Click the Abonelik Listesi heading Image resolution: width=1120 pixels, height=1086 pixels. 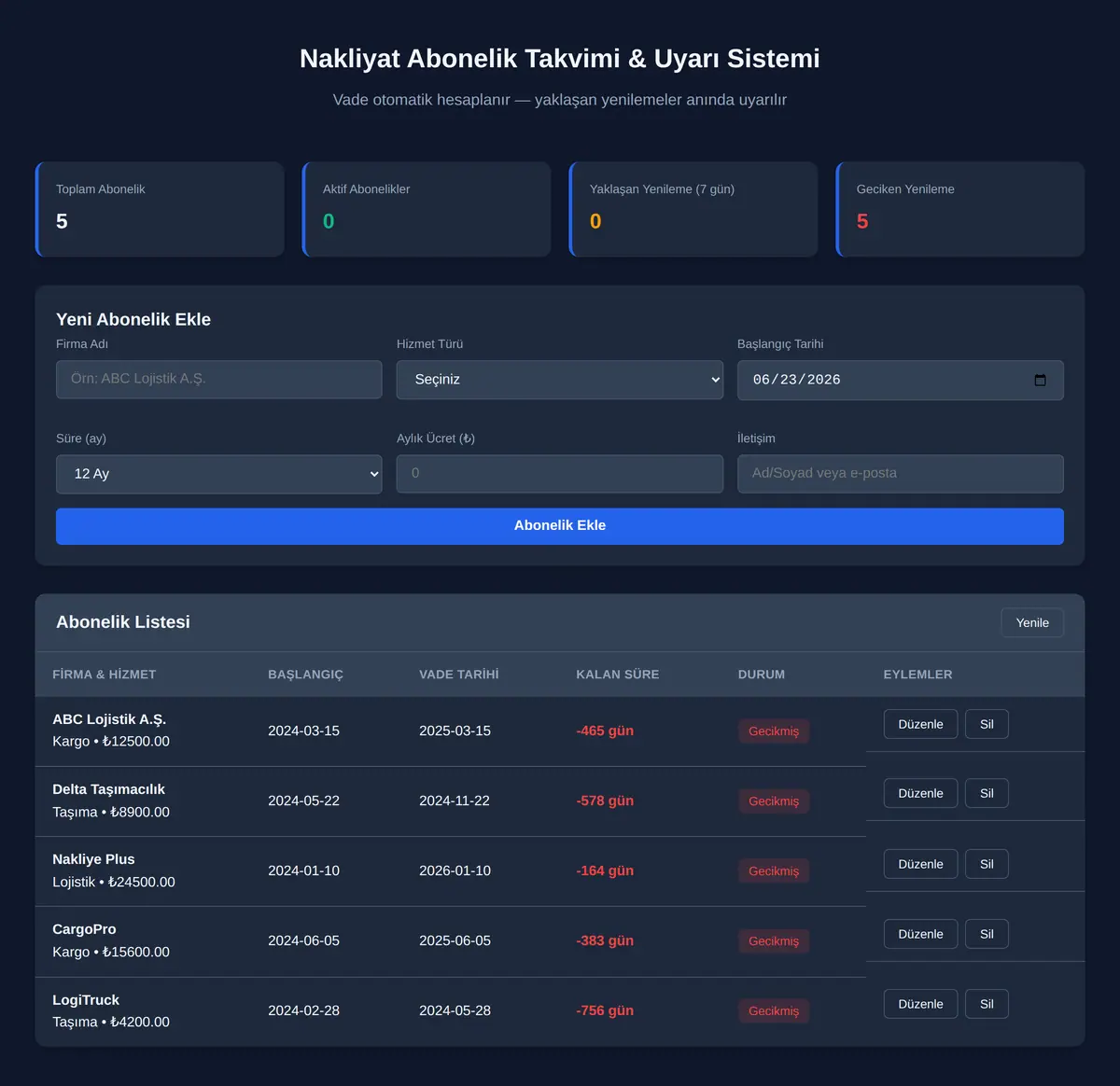123,622
